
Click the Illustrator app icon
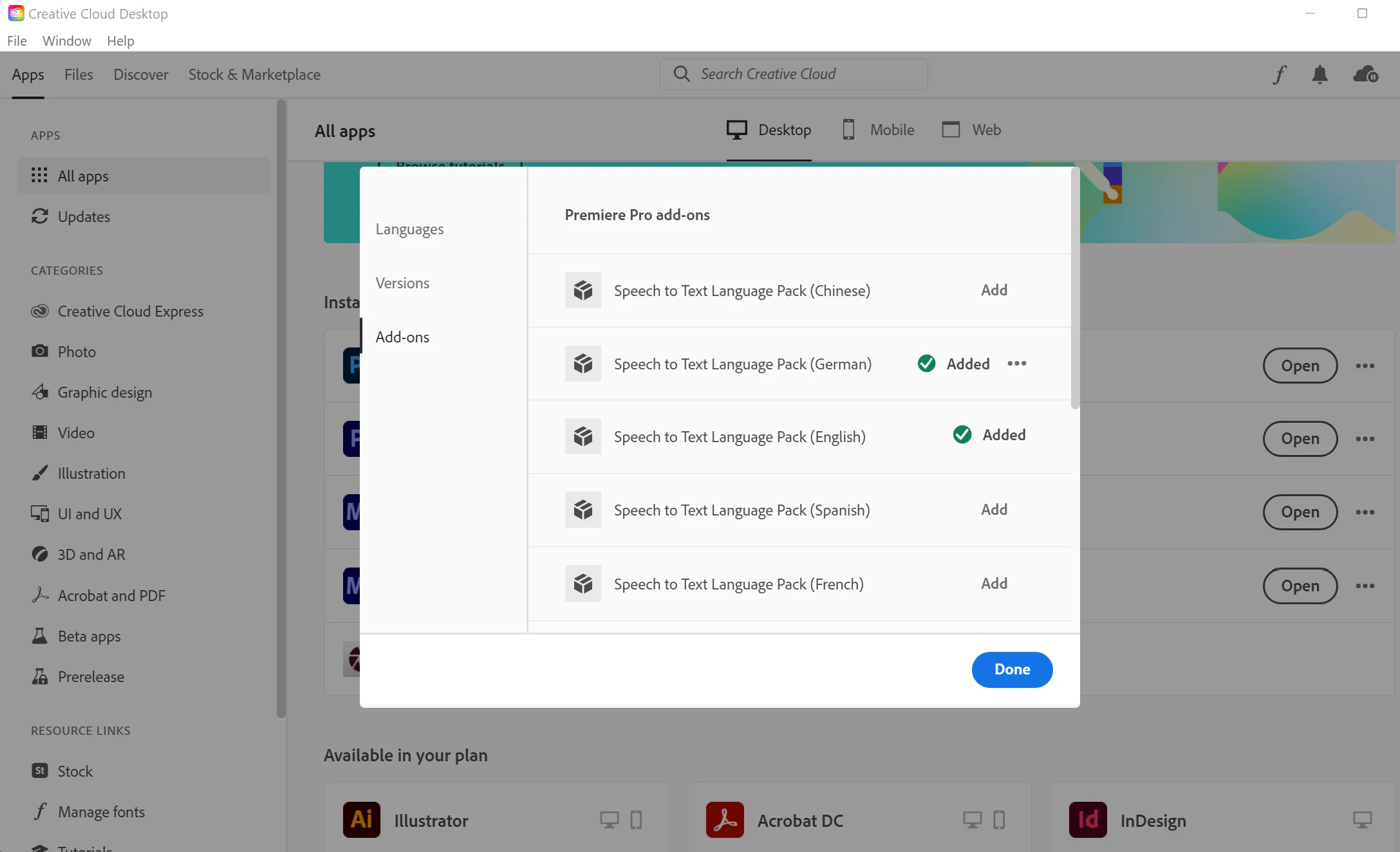pos(361,820)
